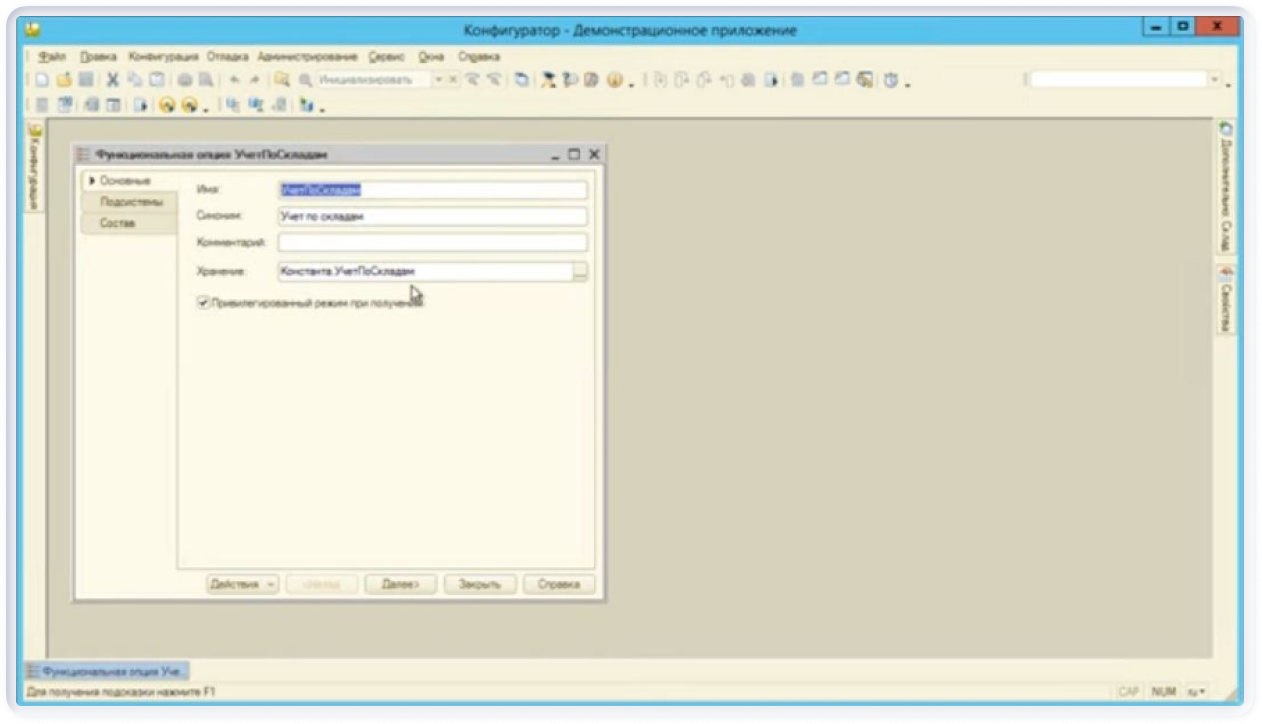
Task: Click the yellow Help question mark icon
Action: (614, 80)
